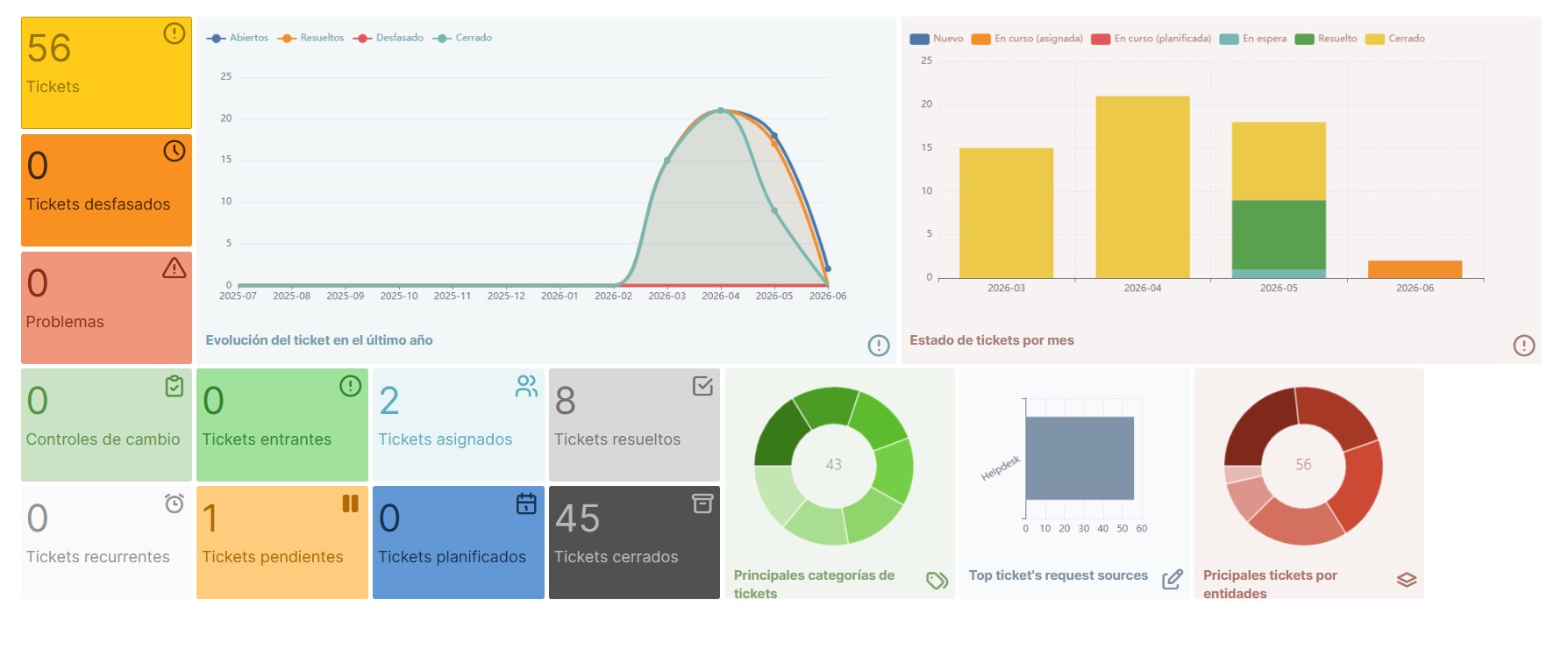Toggle the Abiertos series in the line chart legend
1568x664 pixels.
coord(238,38)
